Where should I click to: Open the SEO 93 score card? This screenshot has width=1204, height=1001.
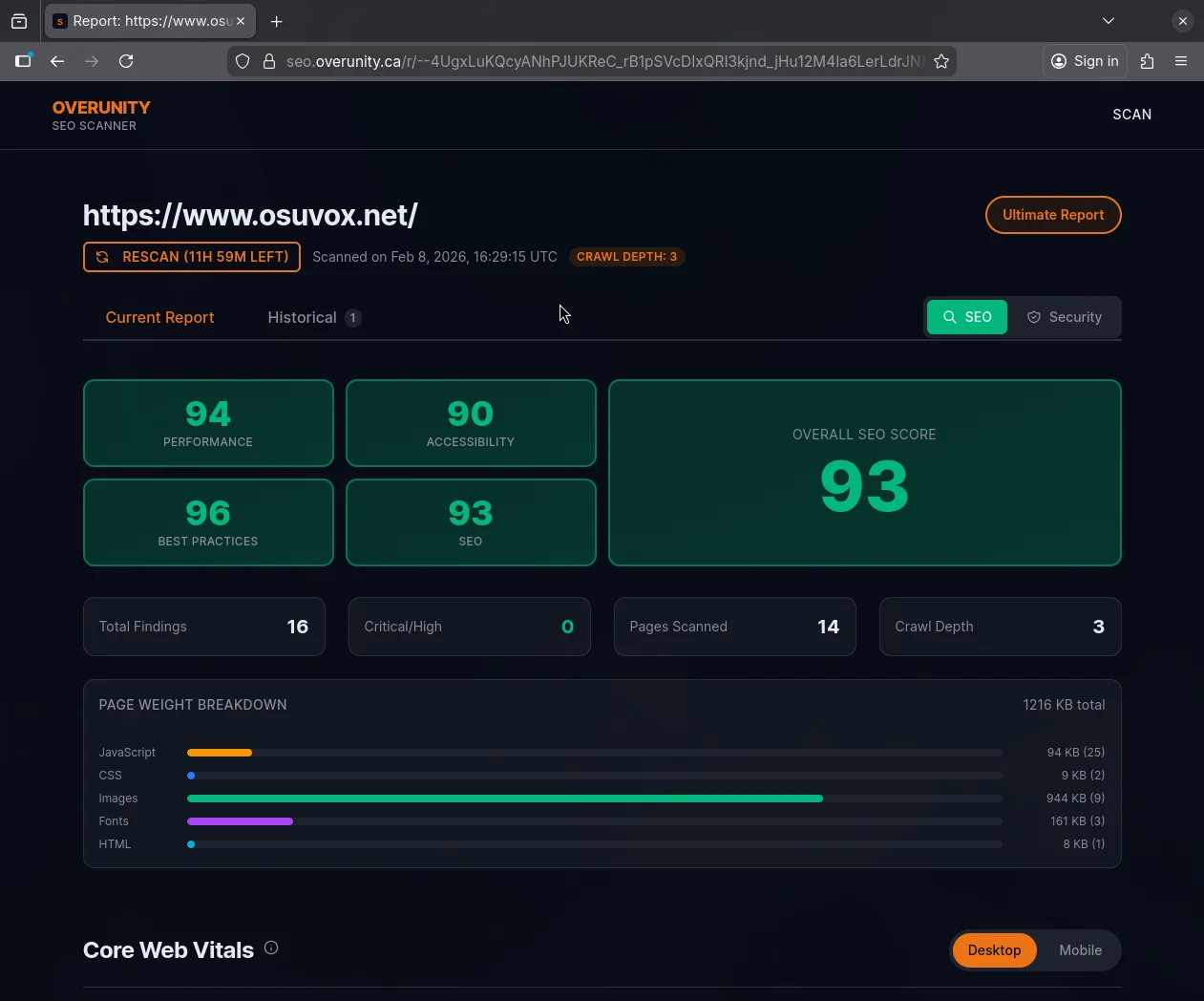pyautogui.click(x=471, y=522)
